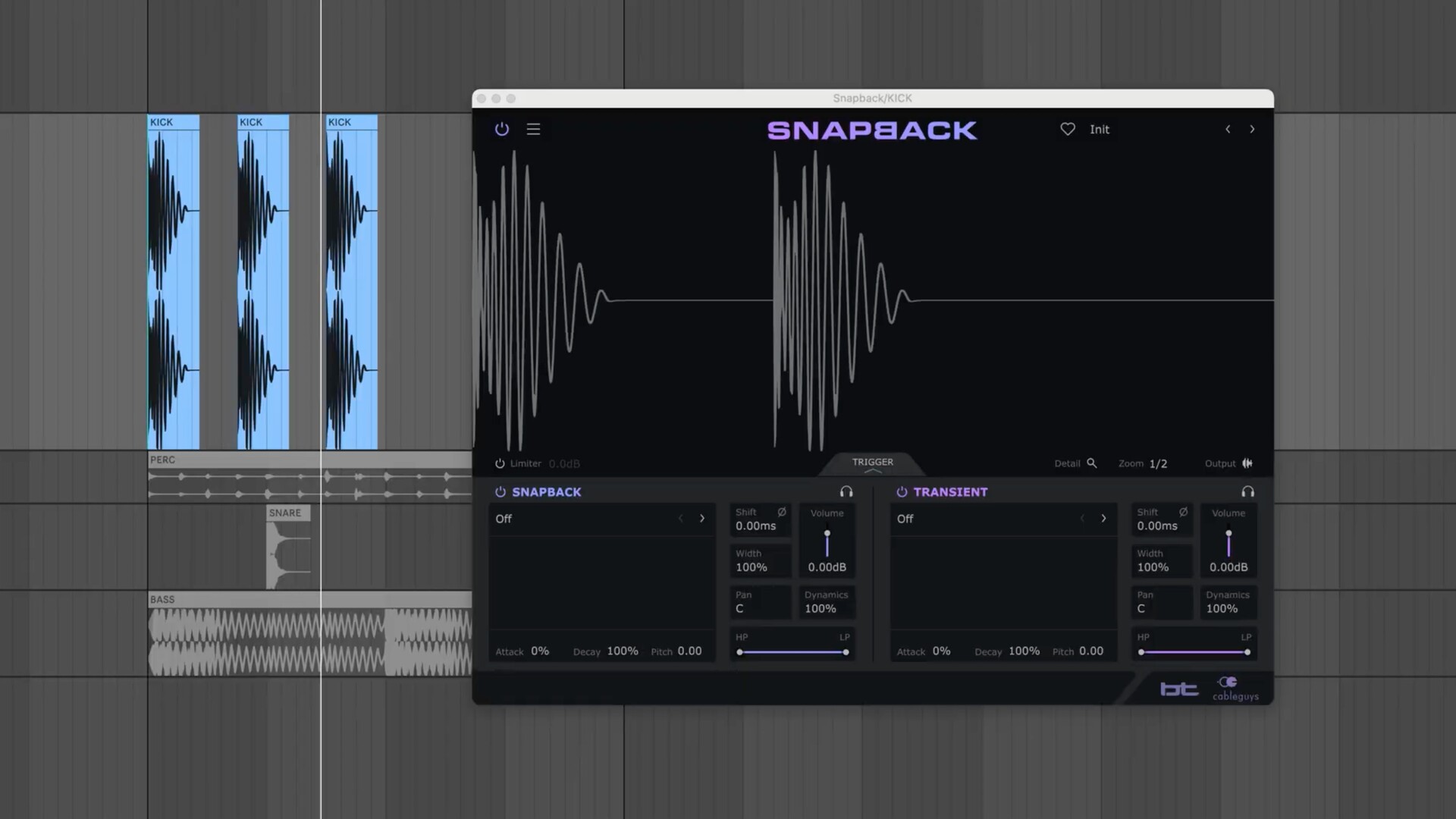Select previous sample in SNAPBACK section
1456x819 pixels.
click(680, 519)
